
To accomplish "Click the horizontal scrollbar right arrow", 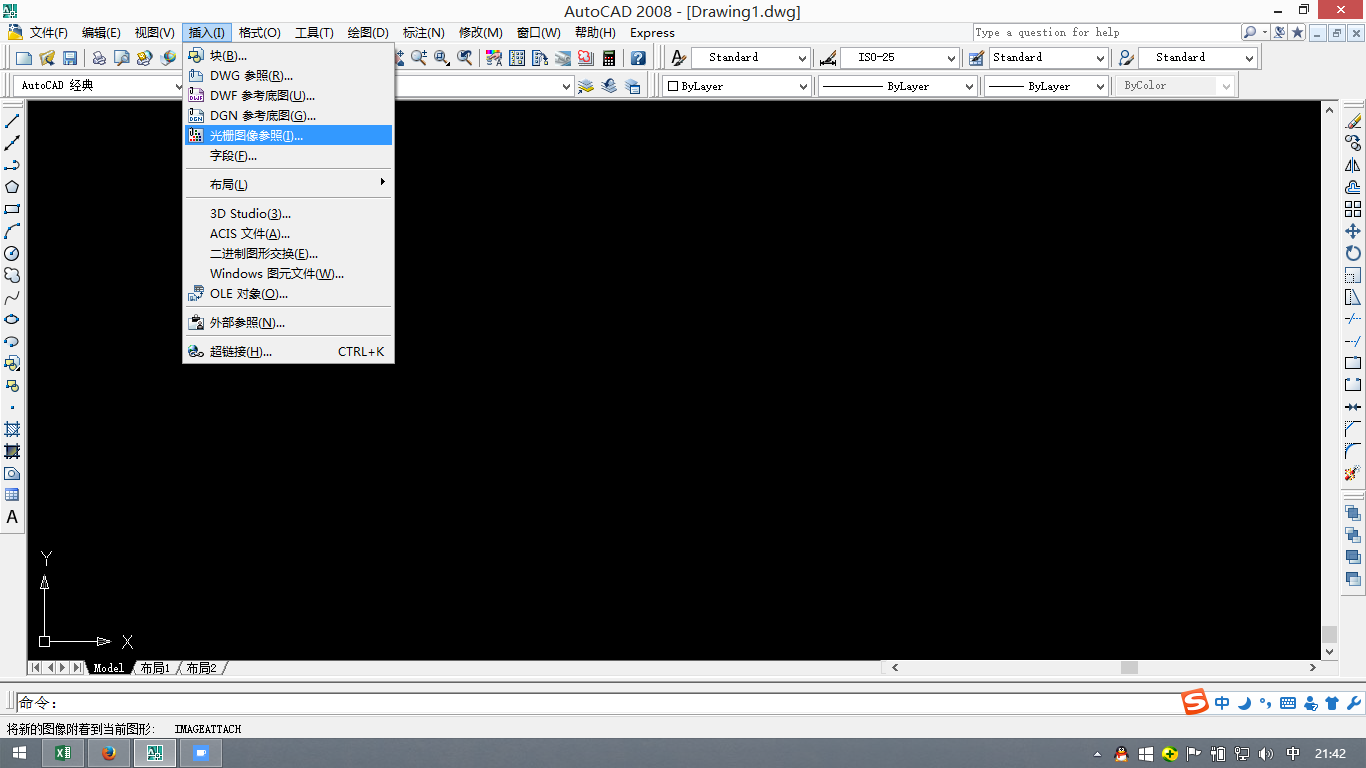I will point(1313,668).
